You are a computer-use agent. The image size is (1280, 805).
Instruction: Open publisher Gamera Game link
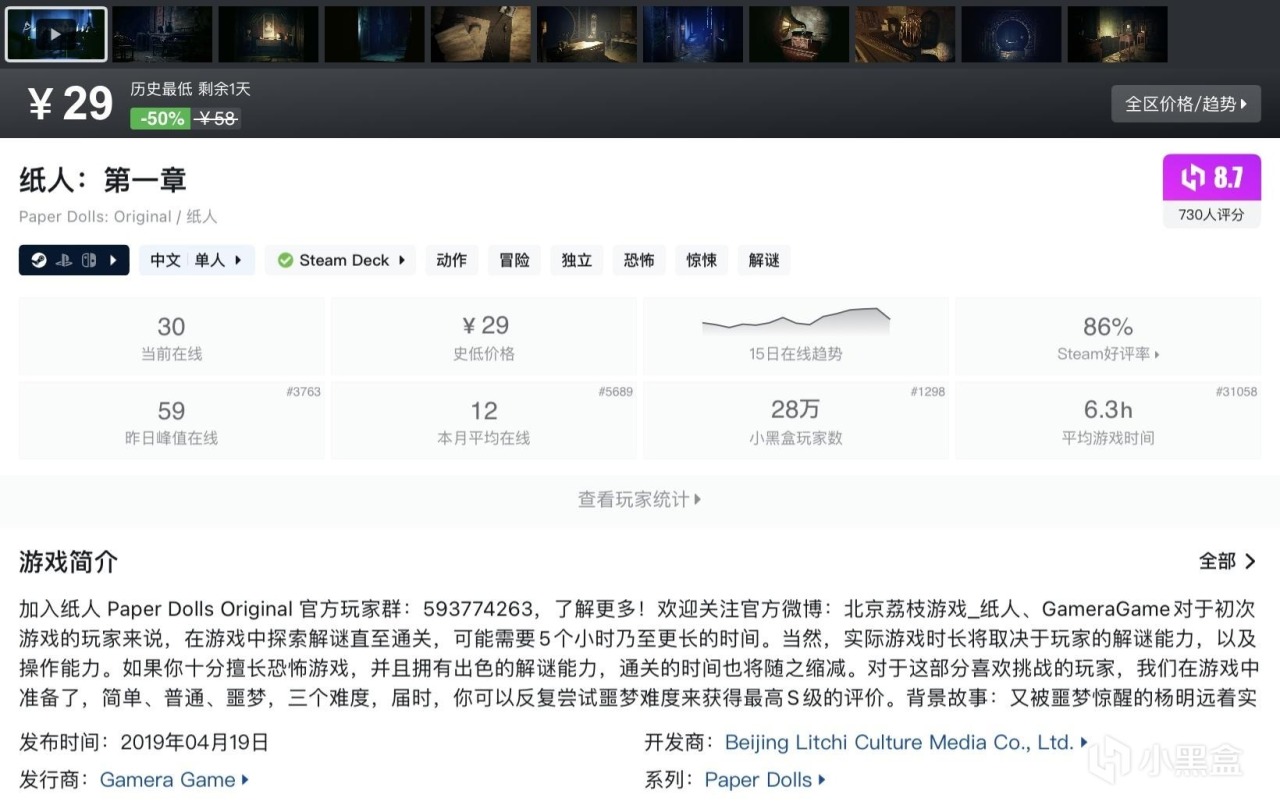(x=174, y=780)
